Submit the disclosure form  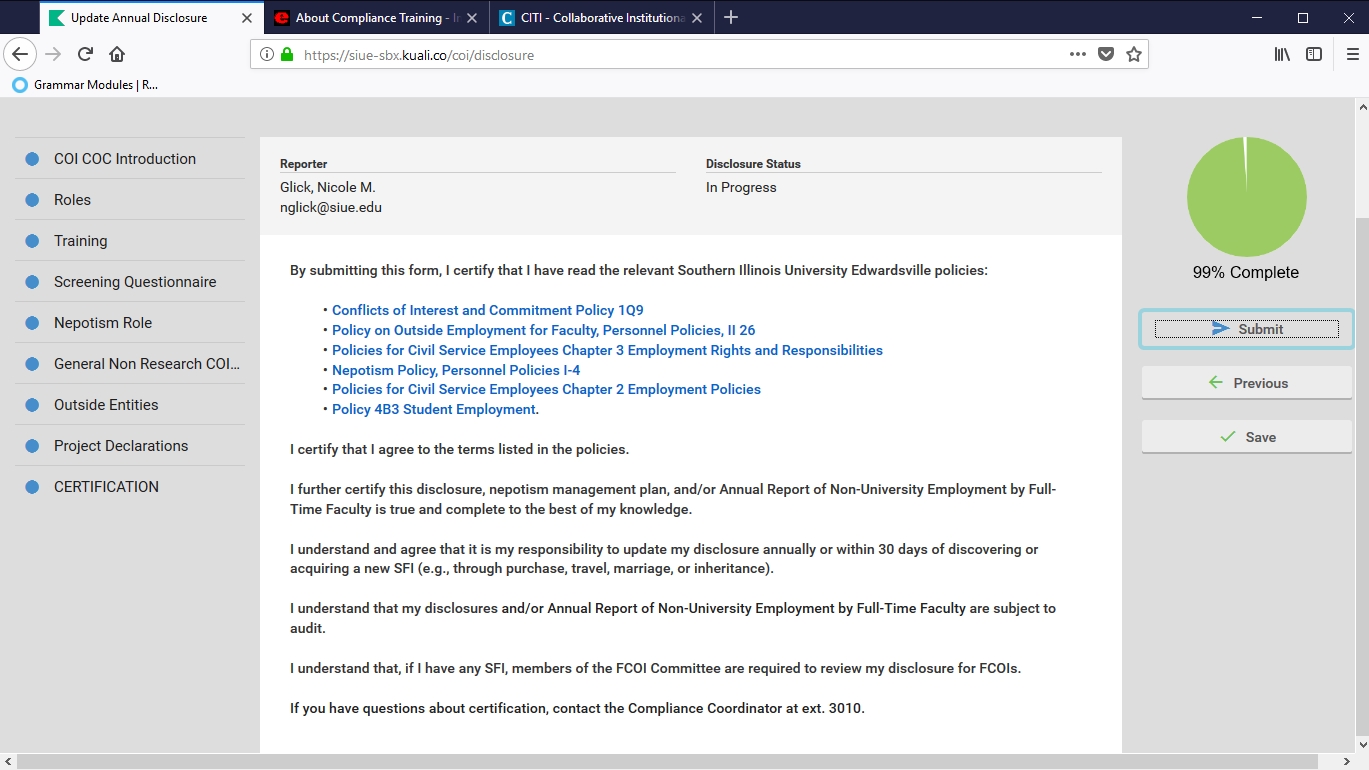1246,329
